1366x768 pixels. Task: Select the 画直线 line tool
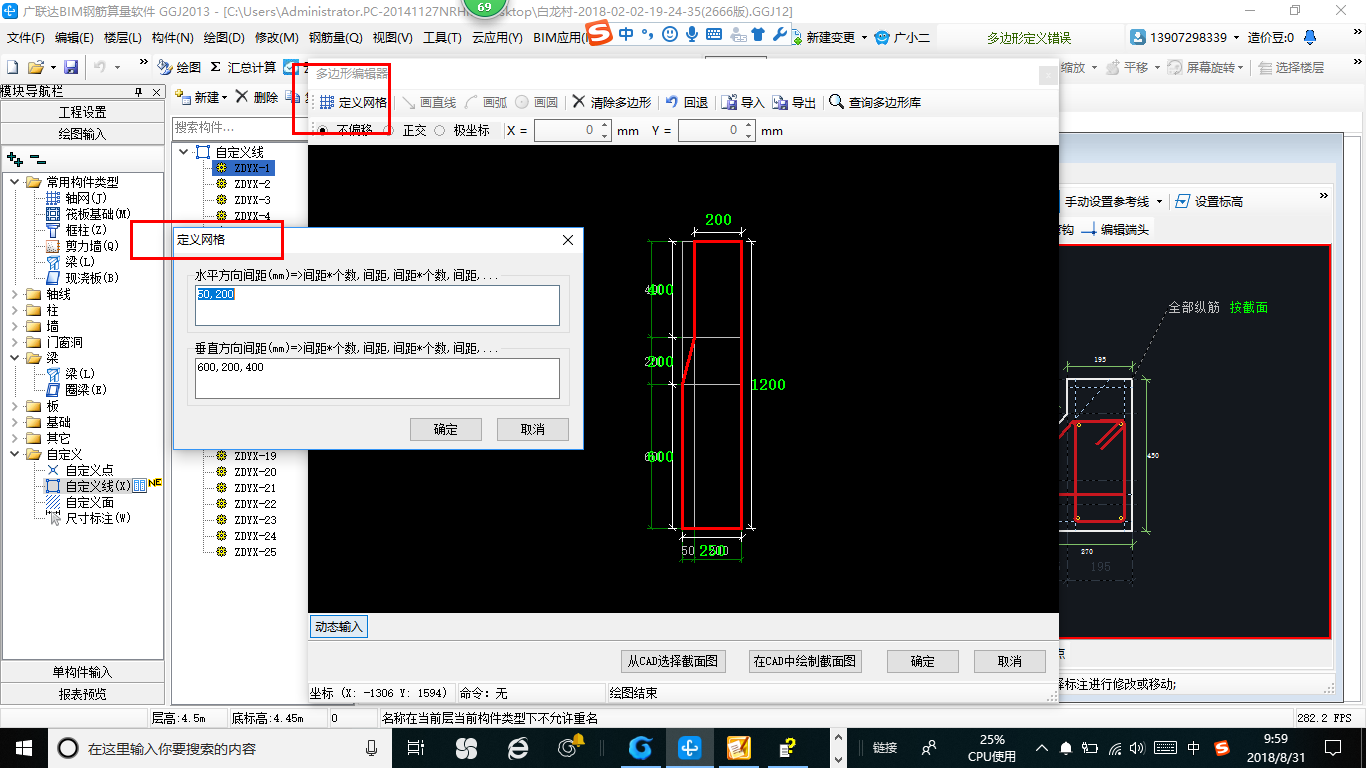tap(429, 102)
